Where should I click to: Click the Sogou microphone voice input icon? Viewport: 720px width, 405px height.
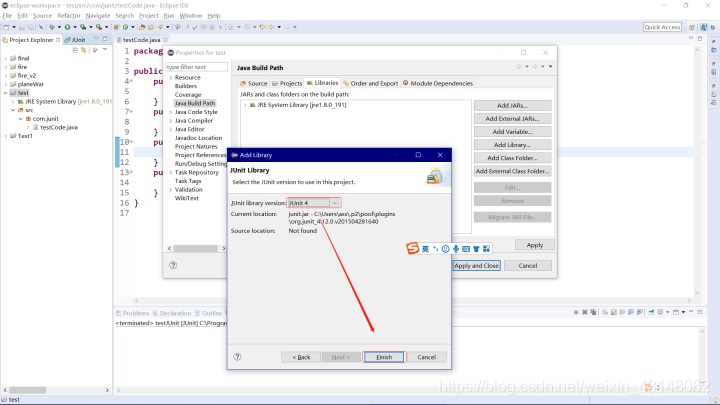(x=456, y=249)
